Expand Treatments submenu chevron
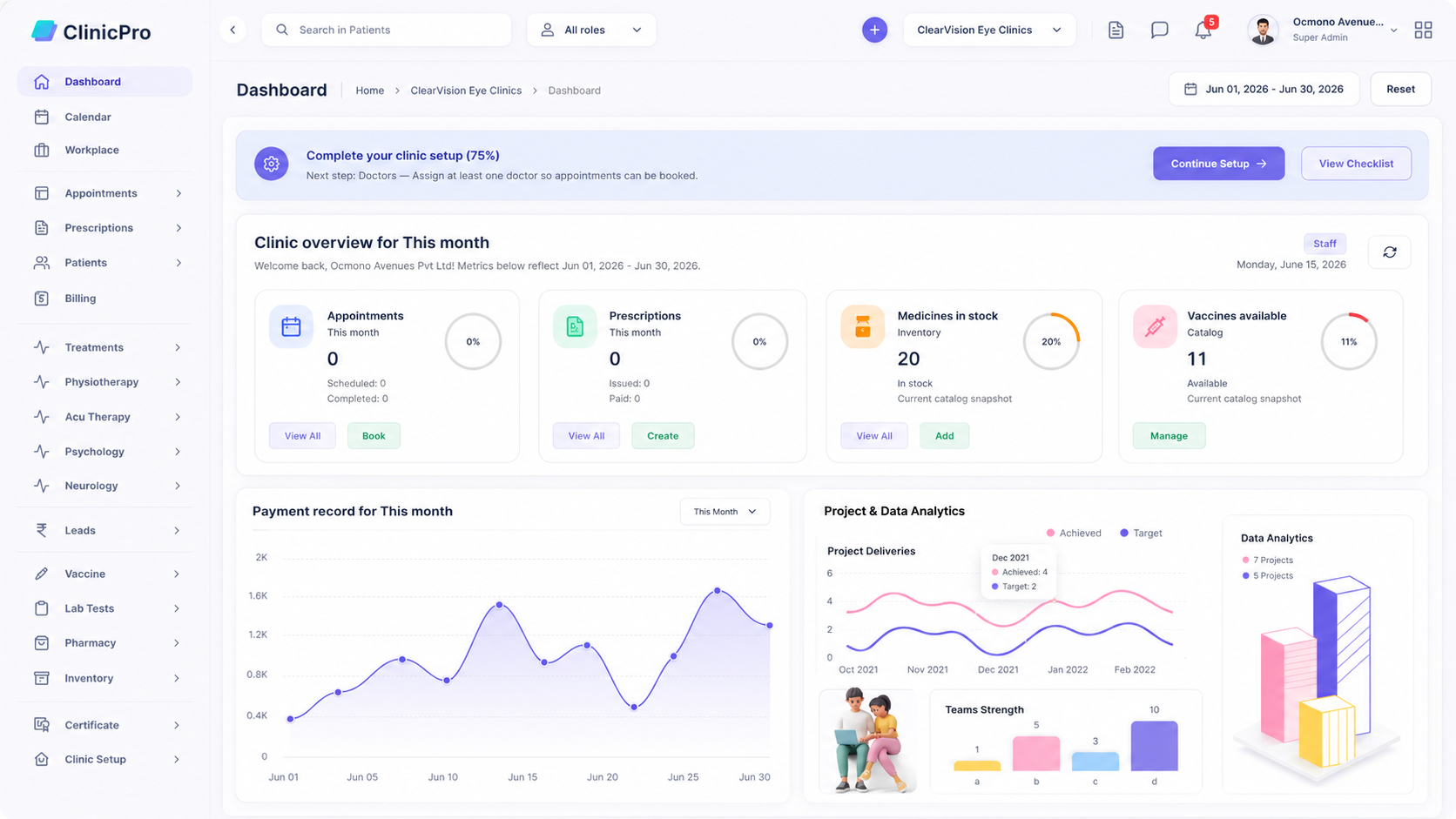Image resolution: width=1456 pixels, height=819 pixels. click(x=178, y=347)
